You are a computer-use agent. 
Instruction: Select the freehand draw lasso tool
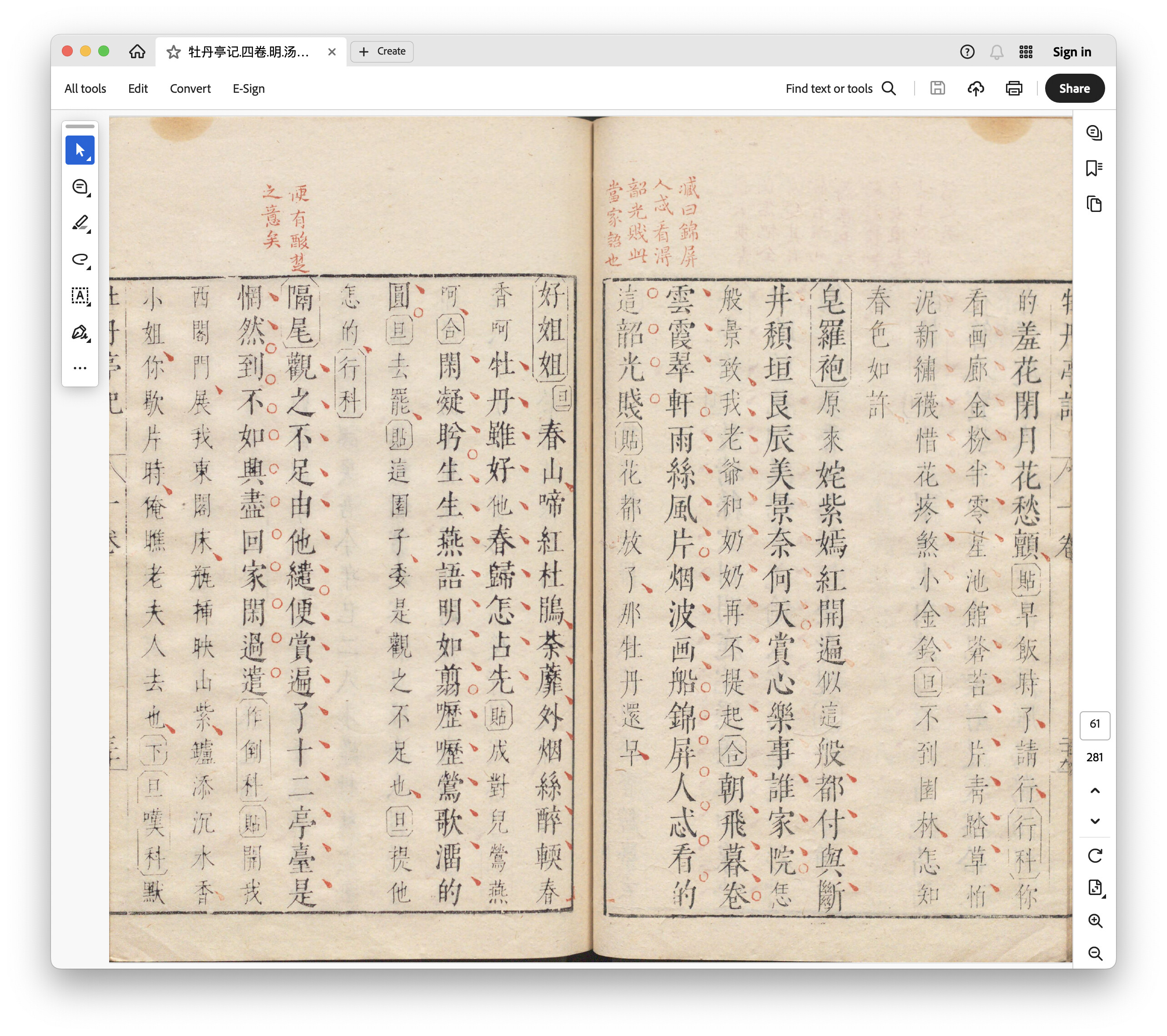tap(79, 260)
